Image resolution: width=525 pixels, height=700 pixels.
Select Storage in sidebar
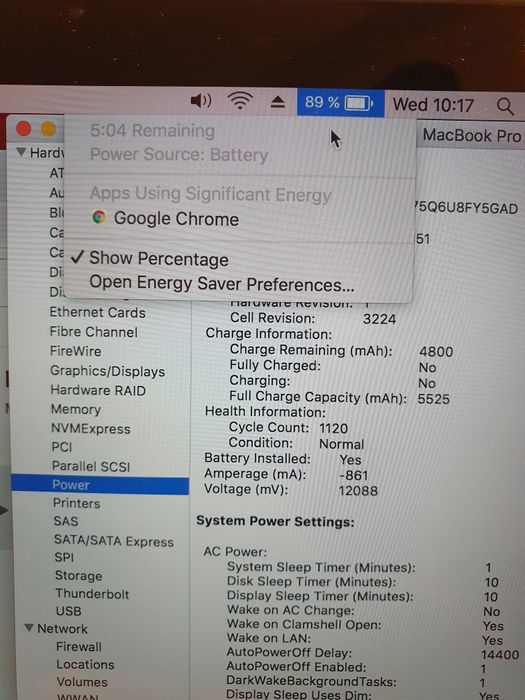click(78, 575)
